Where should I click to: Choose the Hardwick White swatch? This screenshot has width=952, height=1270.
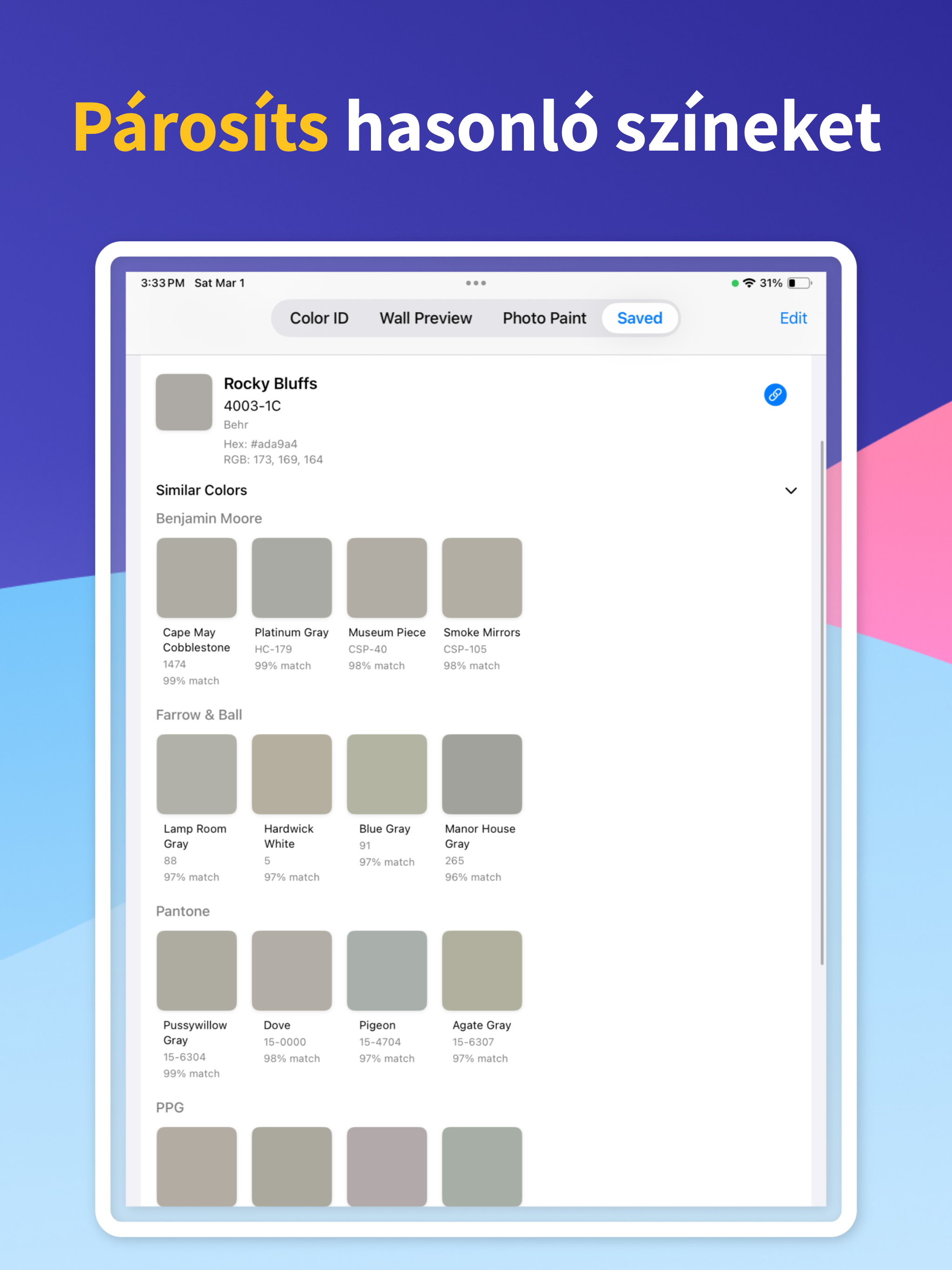(291, 774)
